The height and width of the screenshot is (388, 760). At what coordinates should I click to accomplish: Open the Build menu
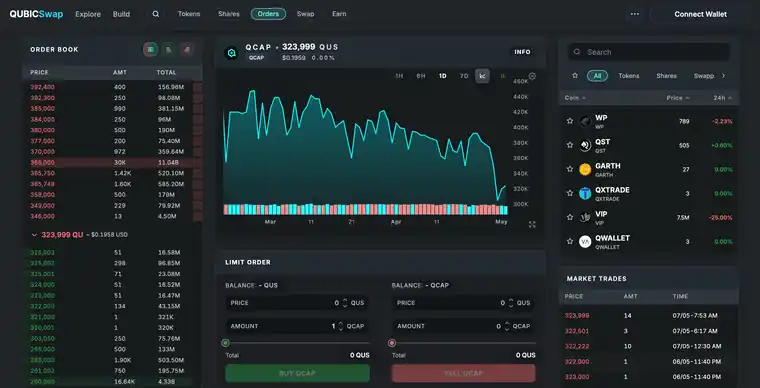tap(121, 14)
